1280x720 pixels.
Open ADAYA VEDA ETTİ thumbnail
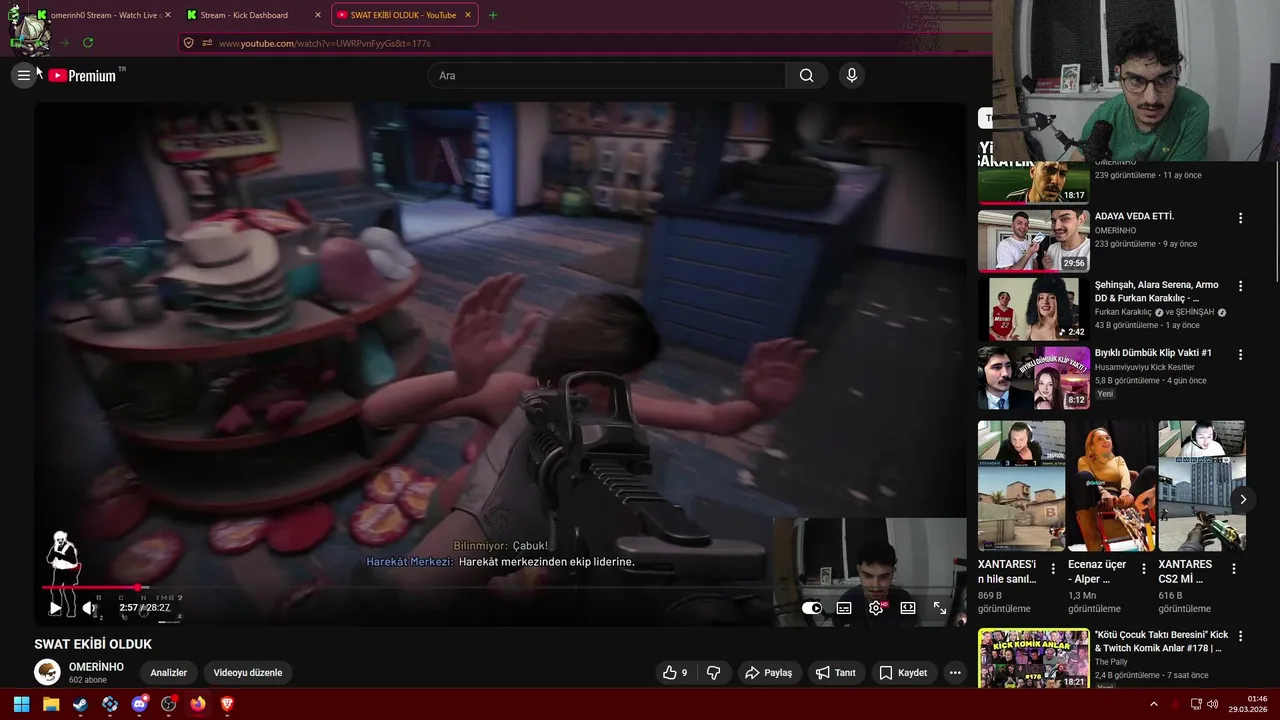(1033, 240)
